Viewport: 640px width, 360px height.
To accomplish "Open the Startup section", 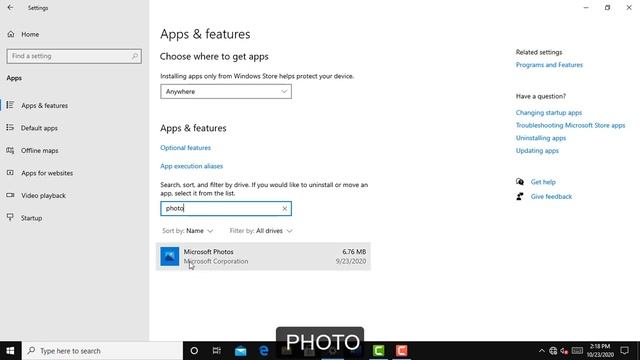I will coord(31,218).
